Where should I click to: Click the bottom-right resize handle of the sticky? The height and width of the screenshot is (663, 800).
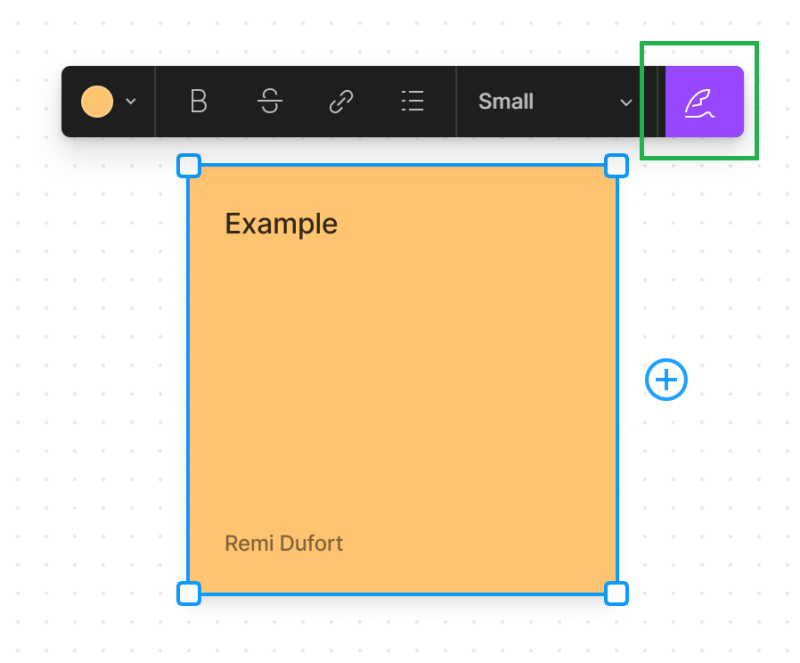(x=616, y=594)
